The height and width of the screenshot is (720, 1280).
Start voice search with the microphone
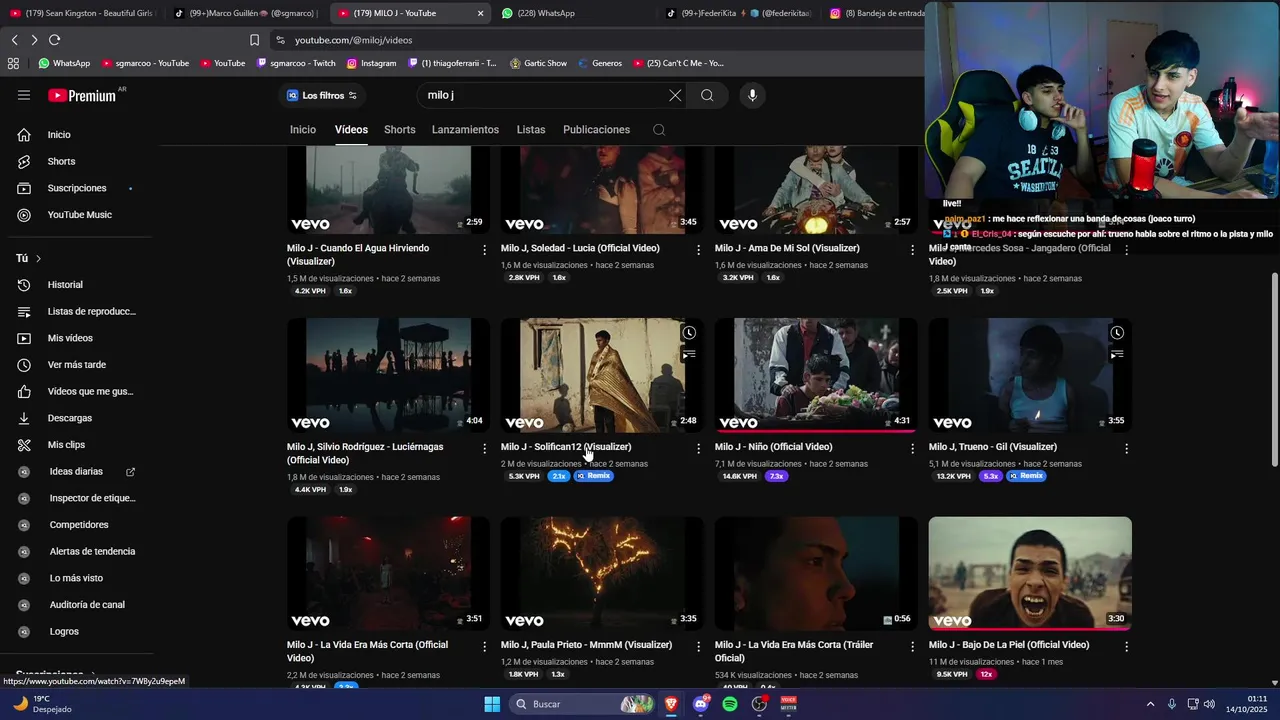(x=752, y=95)
